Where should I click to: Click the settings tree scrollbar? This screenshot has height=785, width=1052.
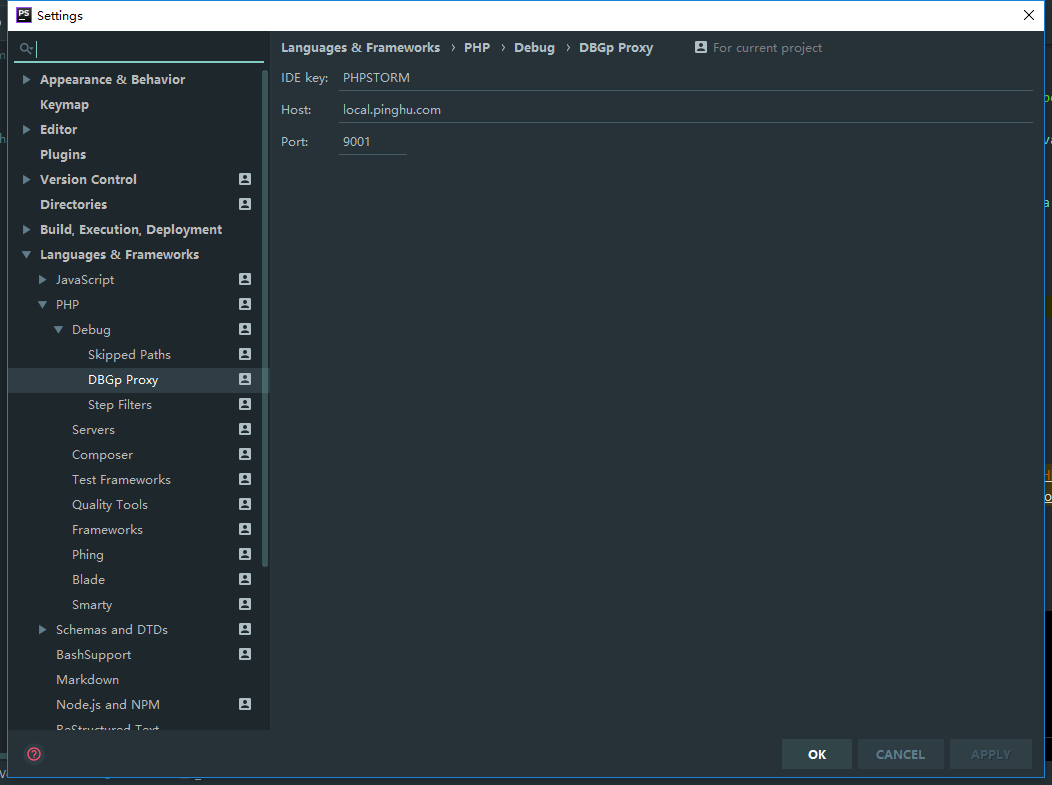coord(265,319)
